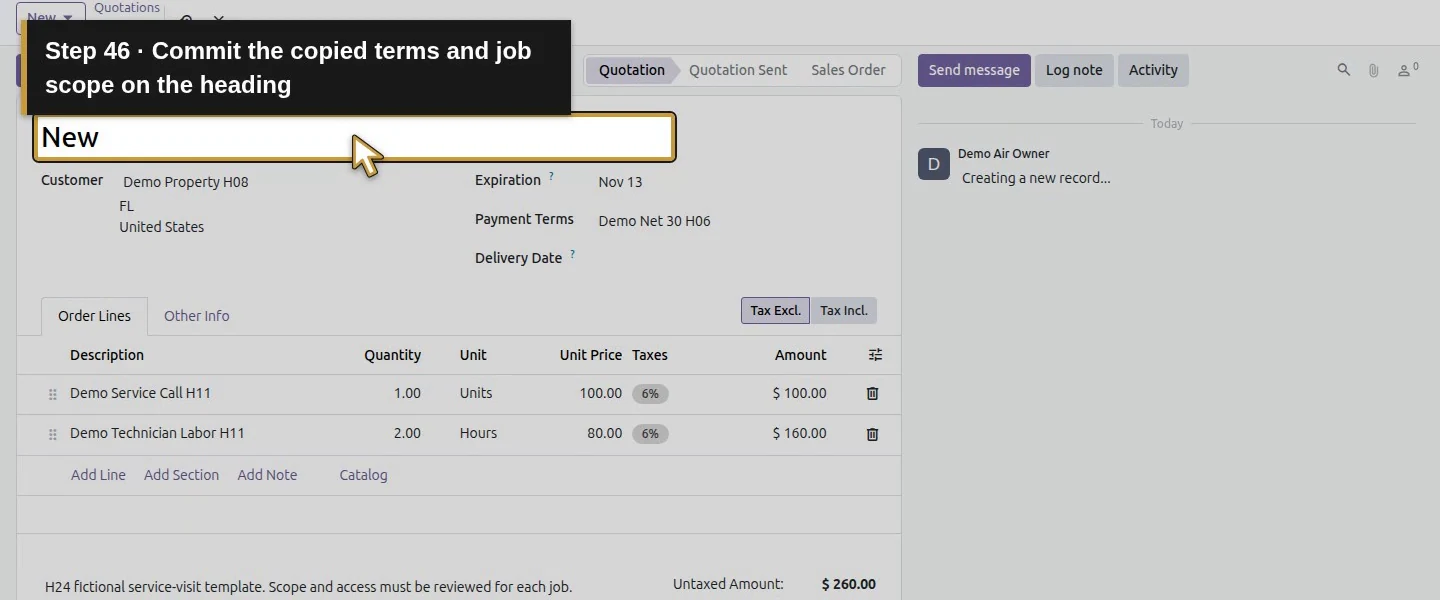
Task: Open the Activity scheduler button
Action: (1153, 70)
